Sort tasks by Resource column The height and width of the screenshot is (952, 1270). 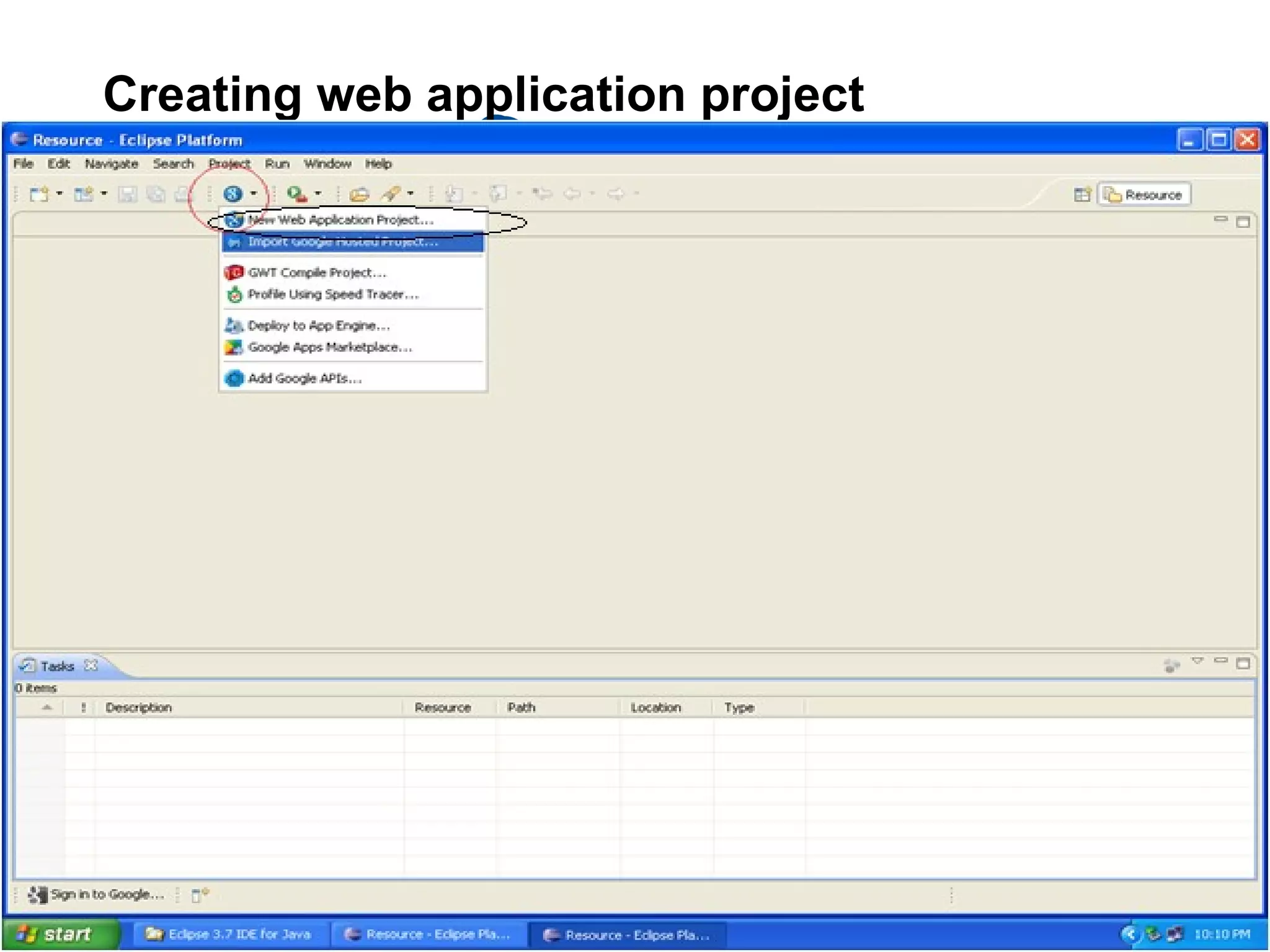tap(450, 708)
